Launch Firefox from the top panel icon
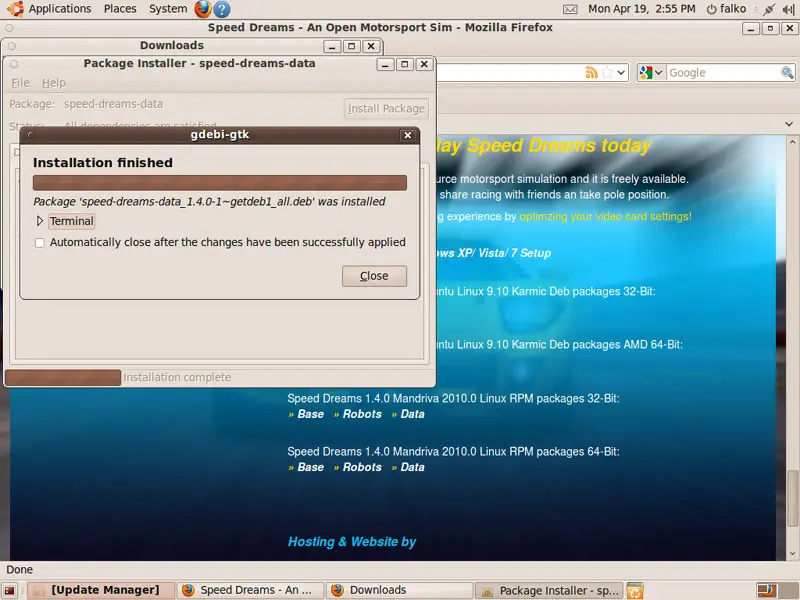Viewport: 800px width, 600px height. (203, 9)
